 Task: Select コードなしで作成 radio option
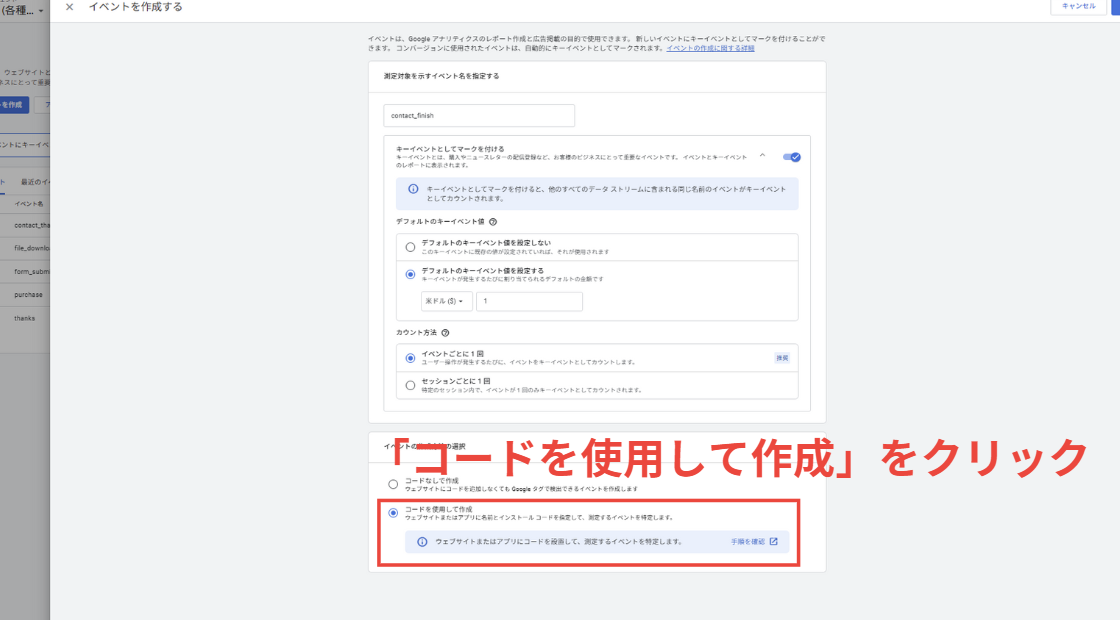pyautogui.click(x=393, y=484)
